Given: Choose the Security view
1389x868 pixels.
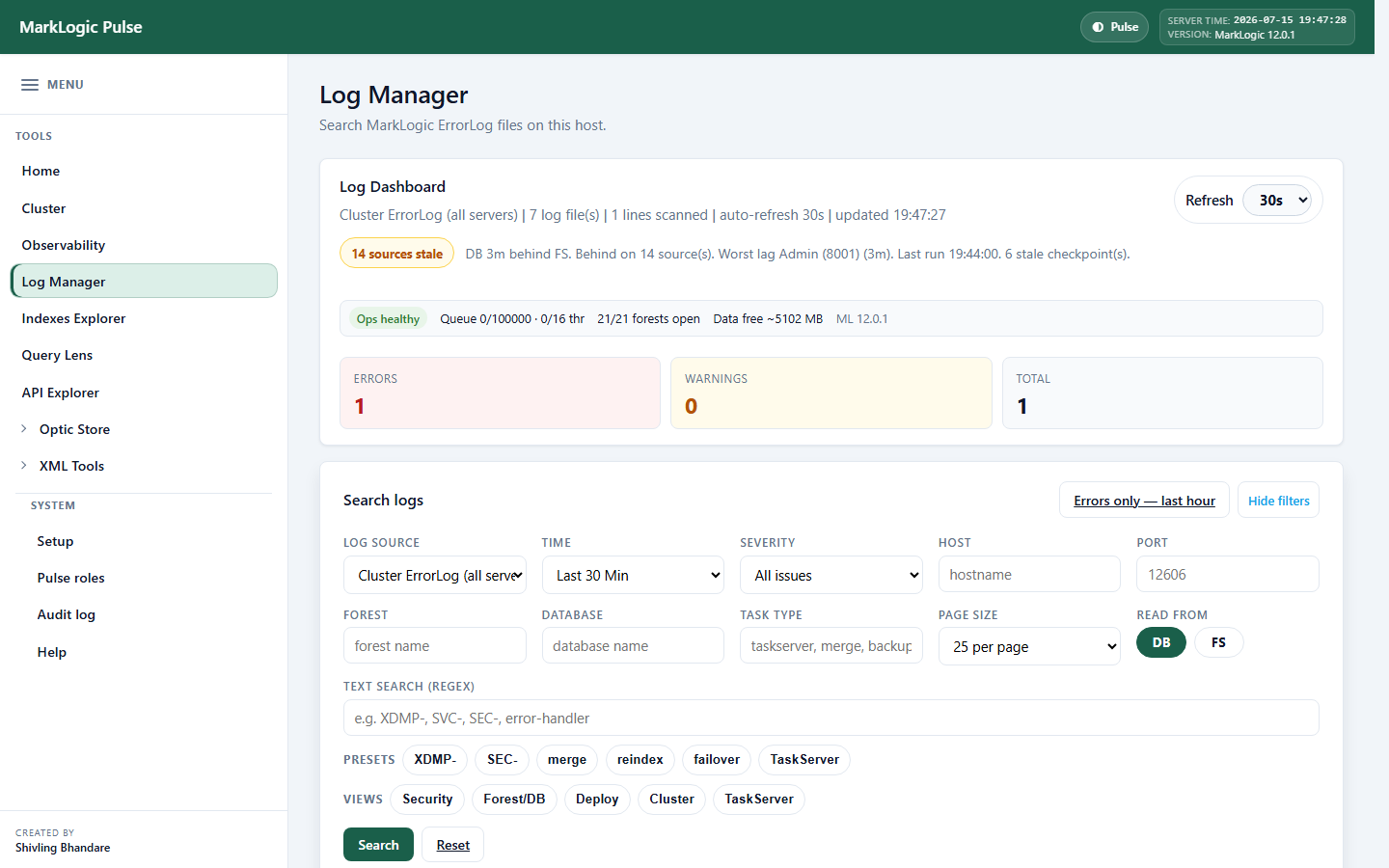Looking at the screenshot, I should (427, 800).
